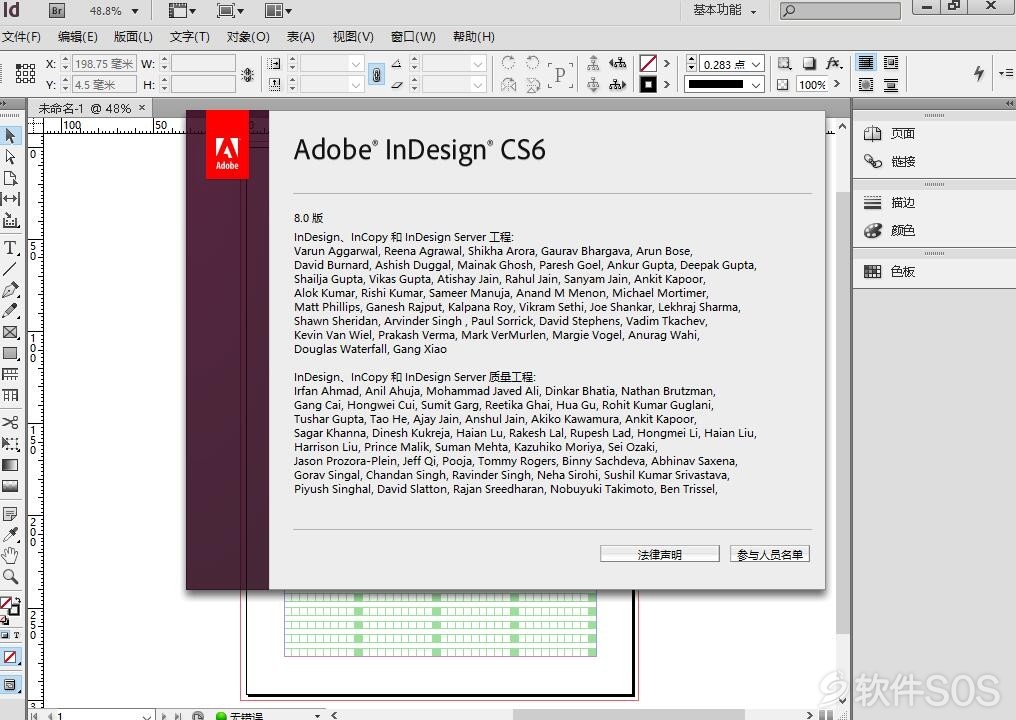1016x720 pixels.
Task: Open arrange documents dropdown
Action: tap(279, 10)
